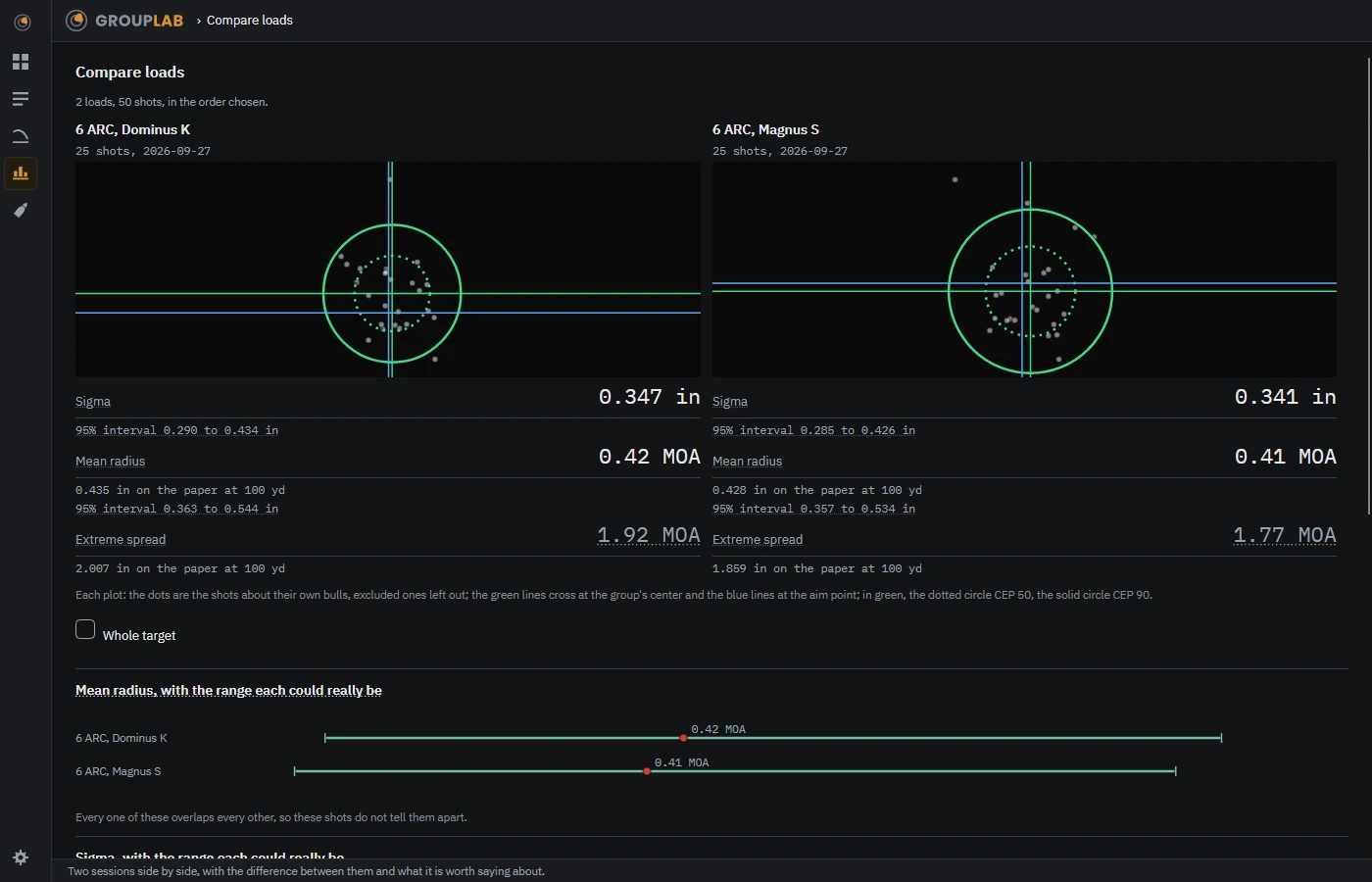Click the 0.347 in sigma value
1372x882 pixels.
click(x=650, y=397)
